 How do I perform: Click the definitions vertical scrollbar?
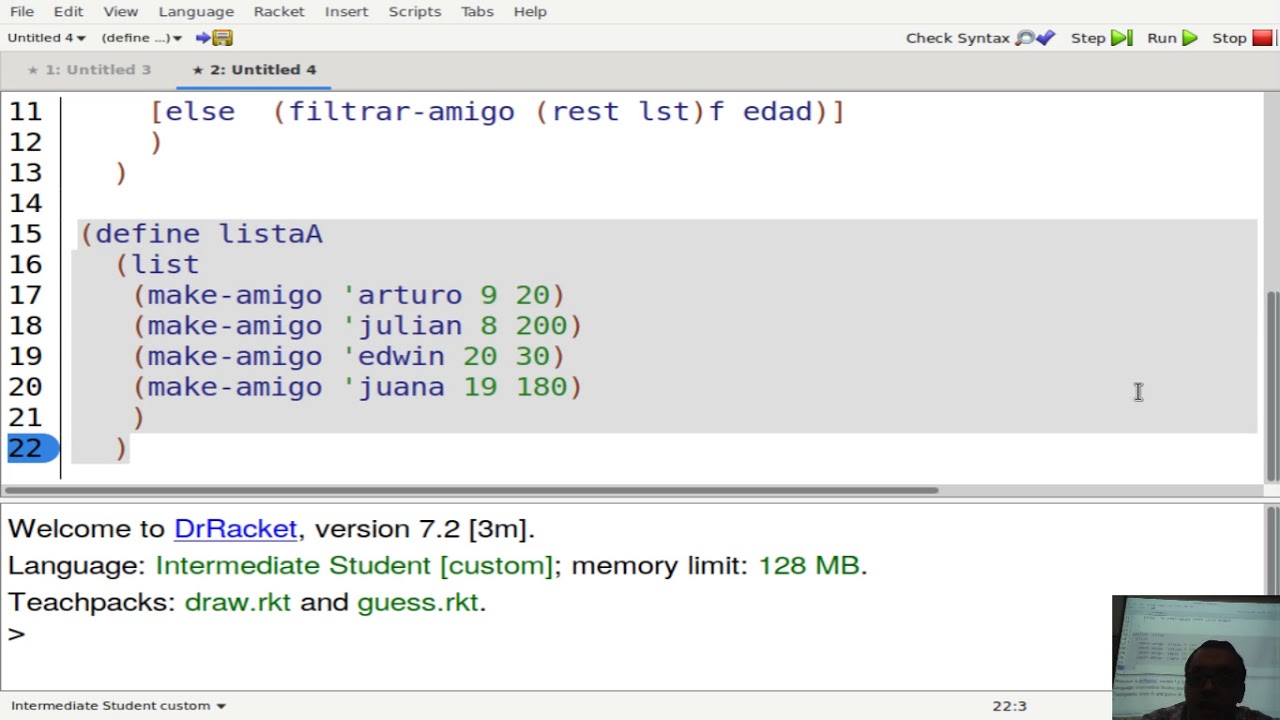(1271, 380)
